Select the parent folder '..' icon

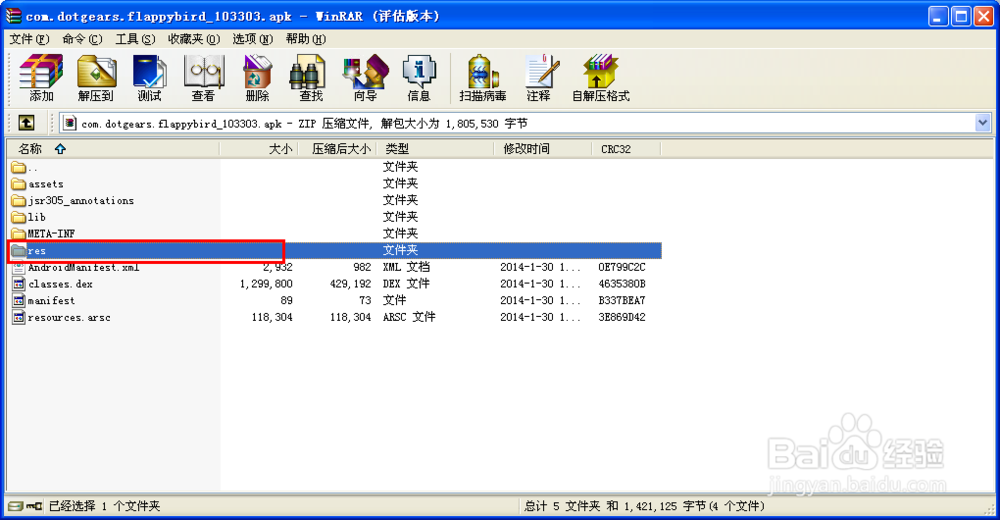(18, 168)
